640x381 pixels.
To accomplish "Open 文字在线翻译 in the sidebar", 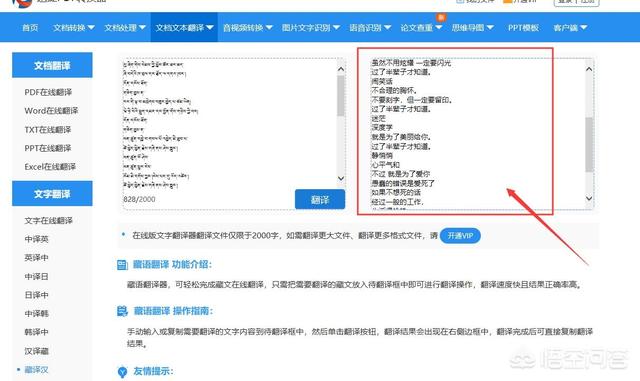I will coord(49,221).
